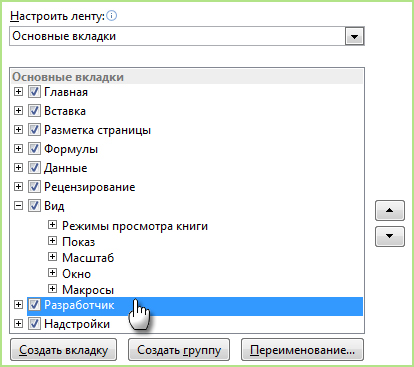Select the Формулы row label
The image size is (414, 367).
(71, 149)
